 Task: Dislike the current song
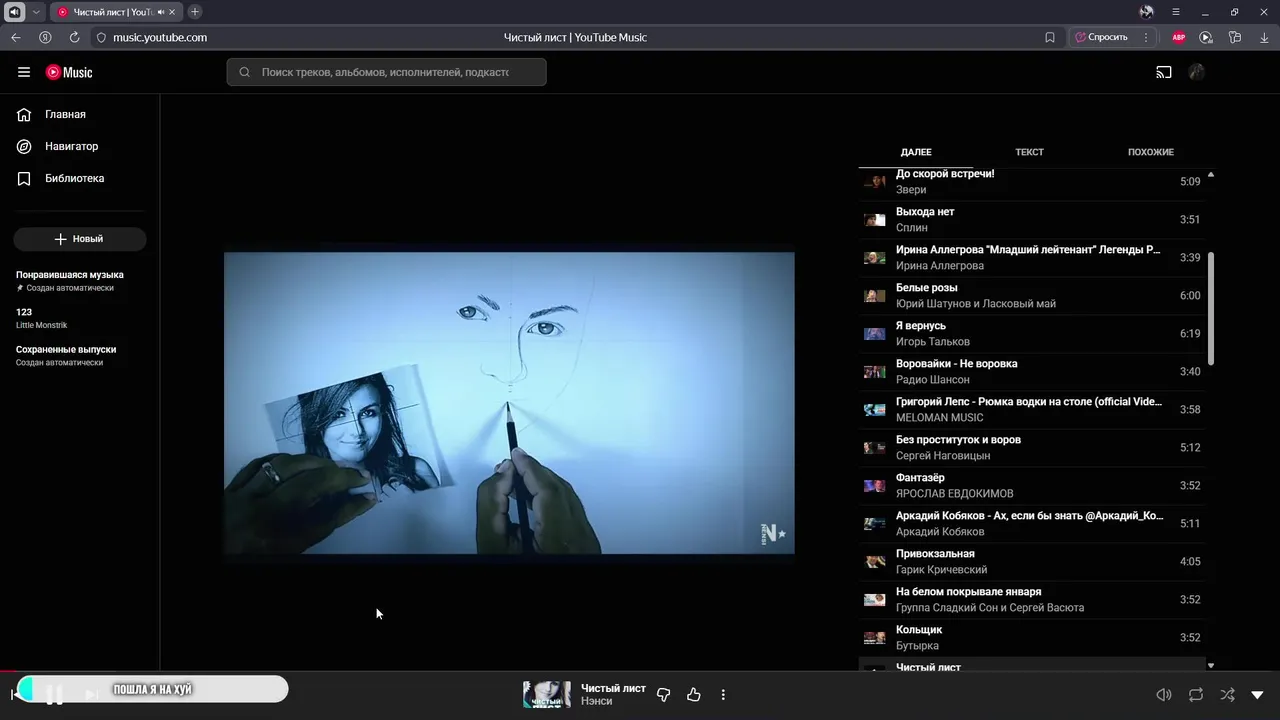pyautogui.click(x=663, y=694)
